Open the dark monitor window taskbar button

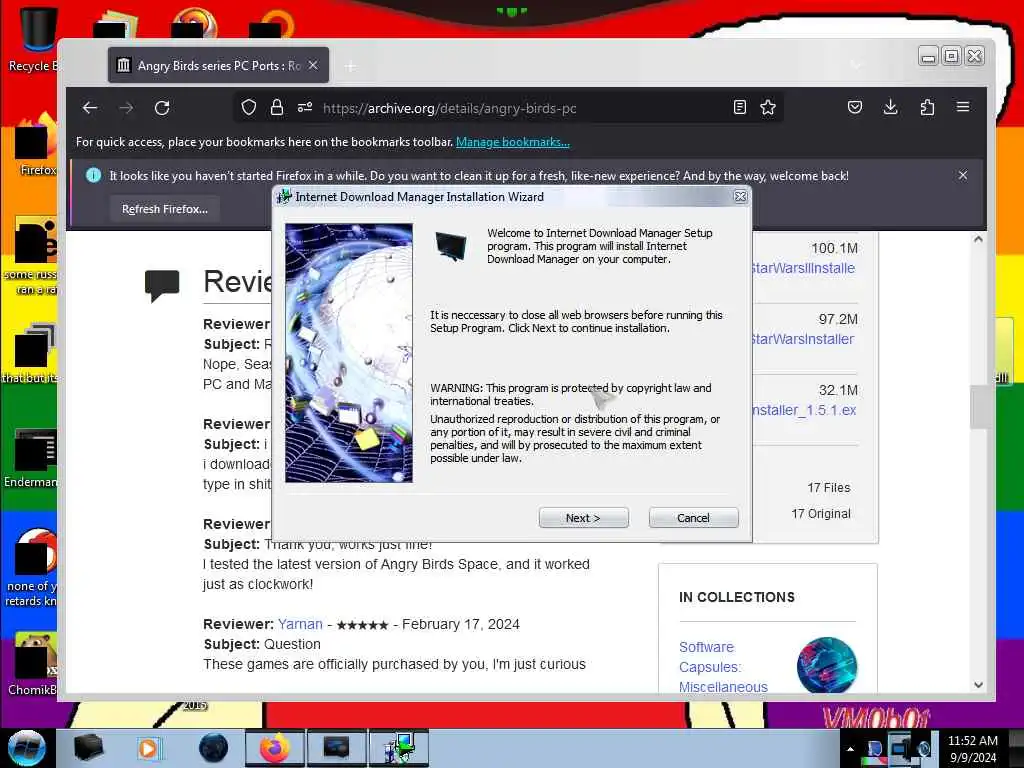336,748
